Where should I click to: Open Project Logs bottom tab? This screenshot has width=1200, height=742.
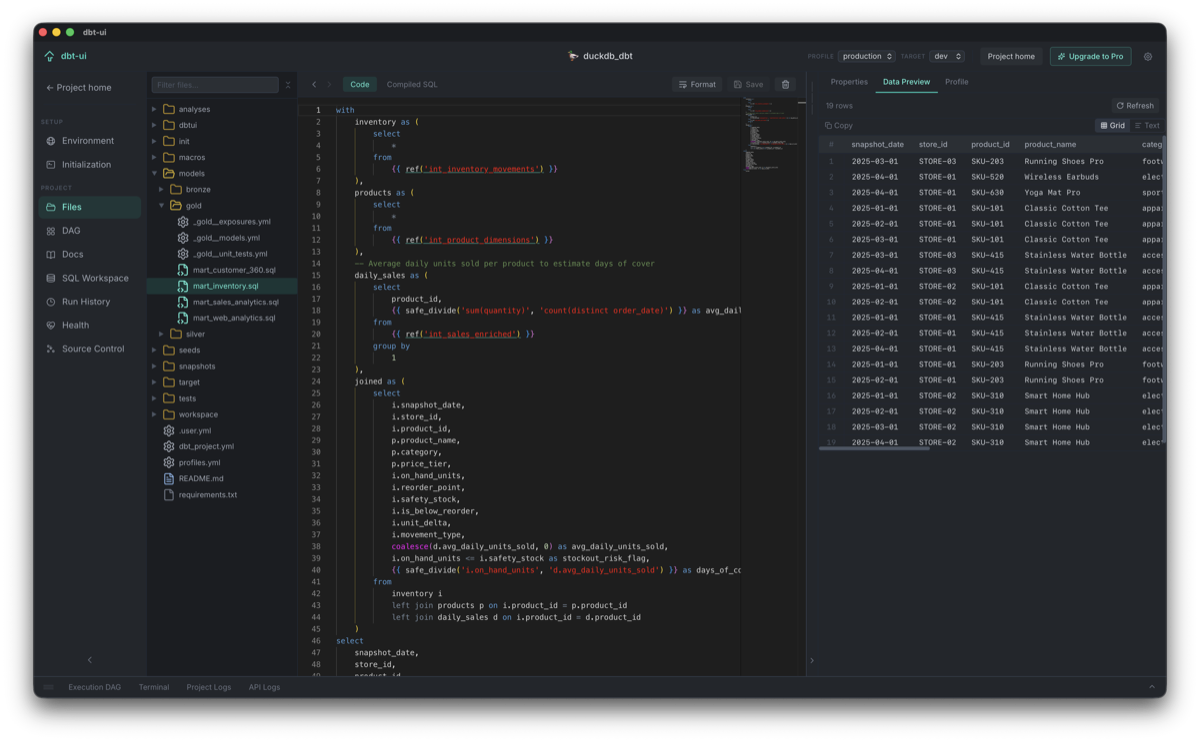[208, 688]
